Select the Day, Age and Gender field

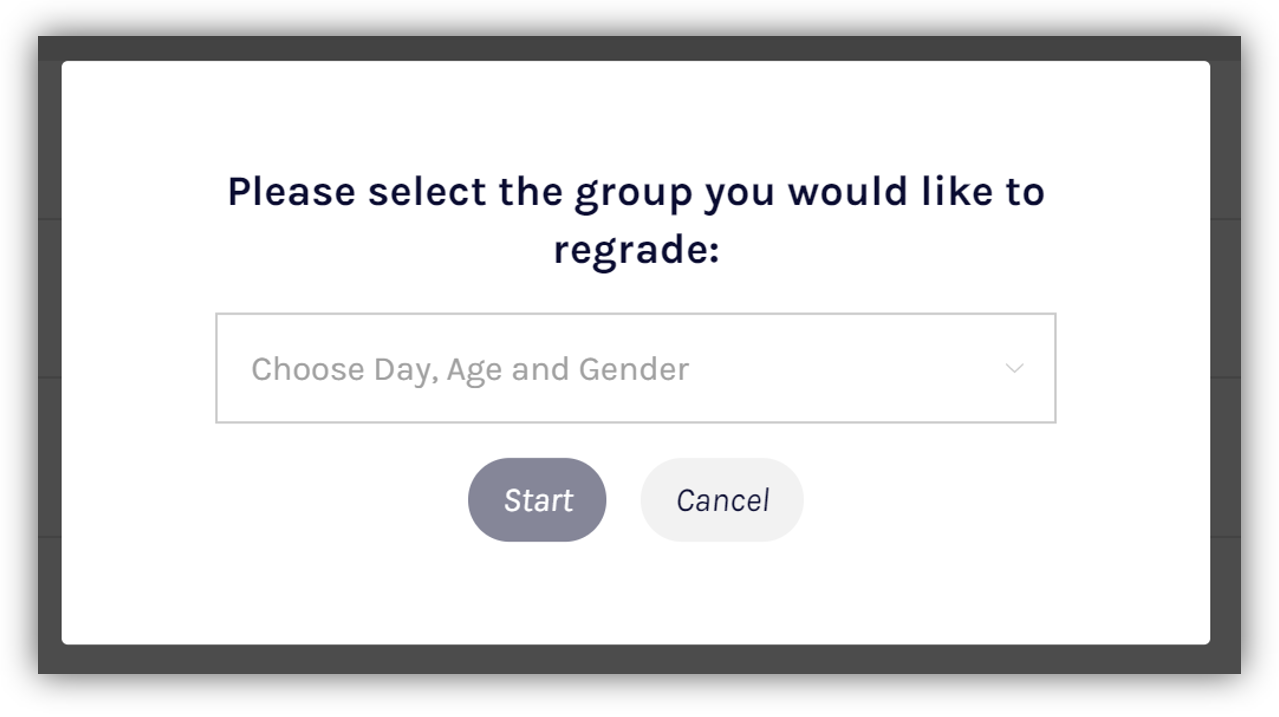point(635,368)
